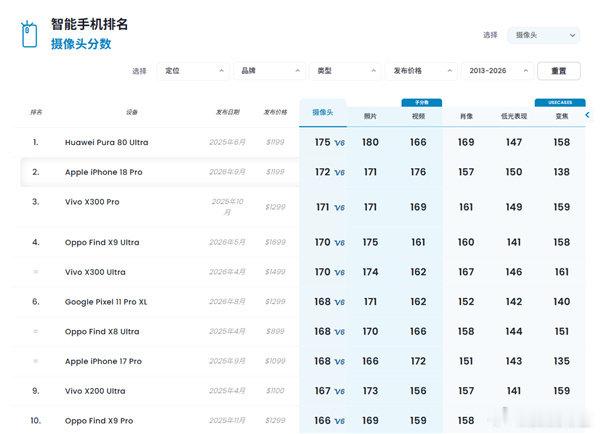Viewport: 600px width, 434px height.
Task: Click zoom score 159 for Vivo X300 Pro
Action: coord(562,207)
